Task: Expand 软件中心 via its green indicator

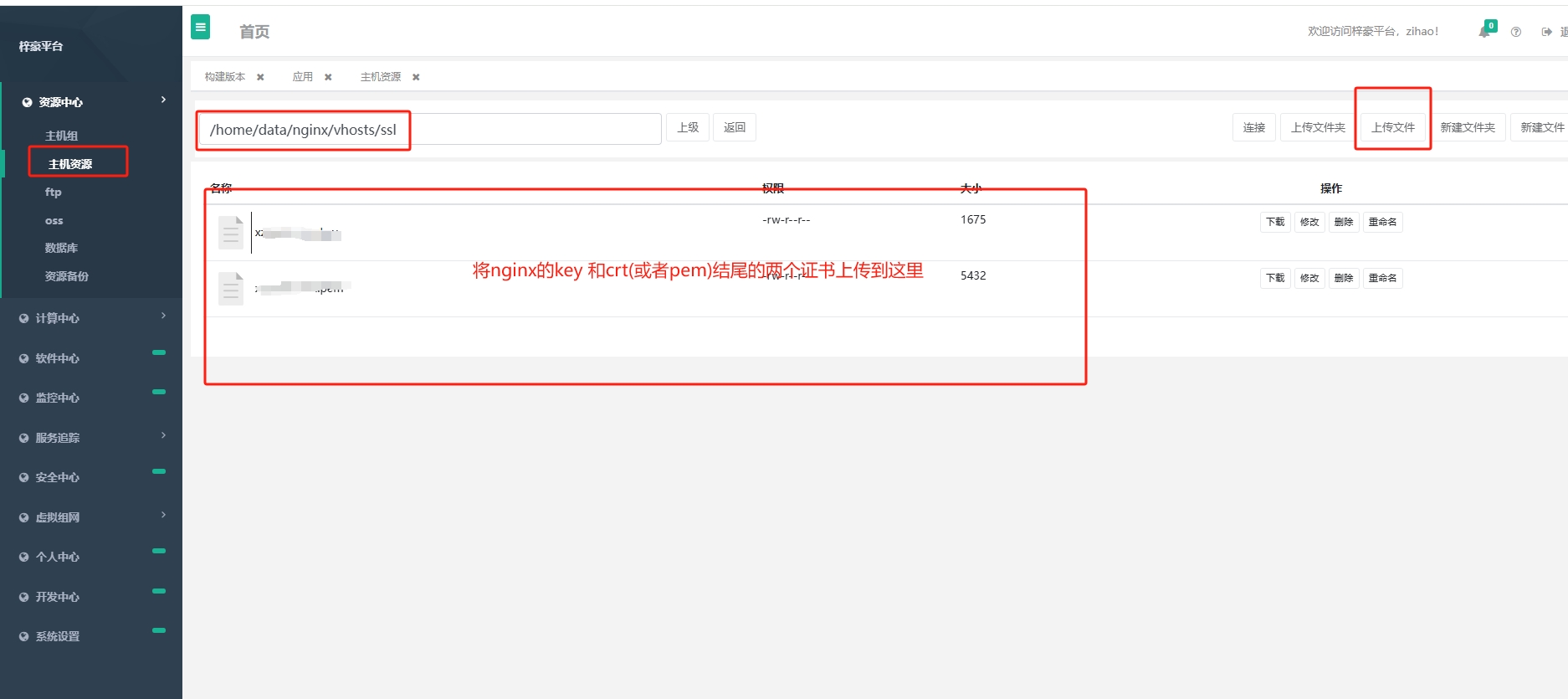Action: point(159,352)
